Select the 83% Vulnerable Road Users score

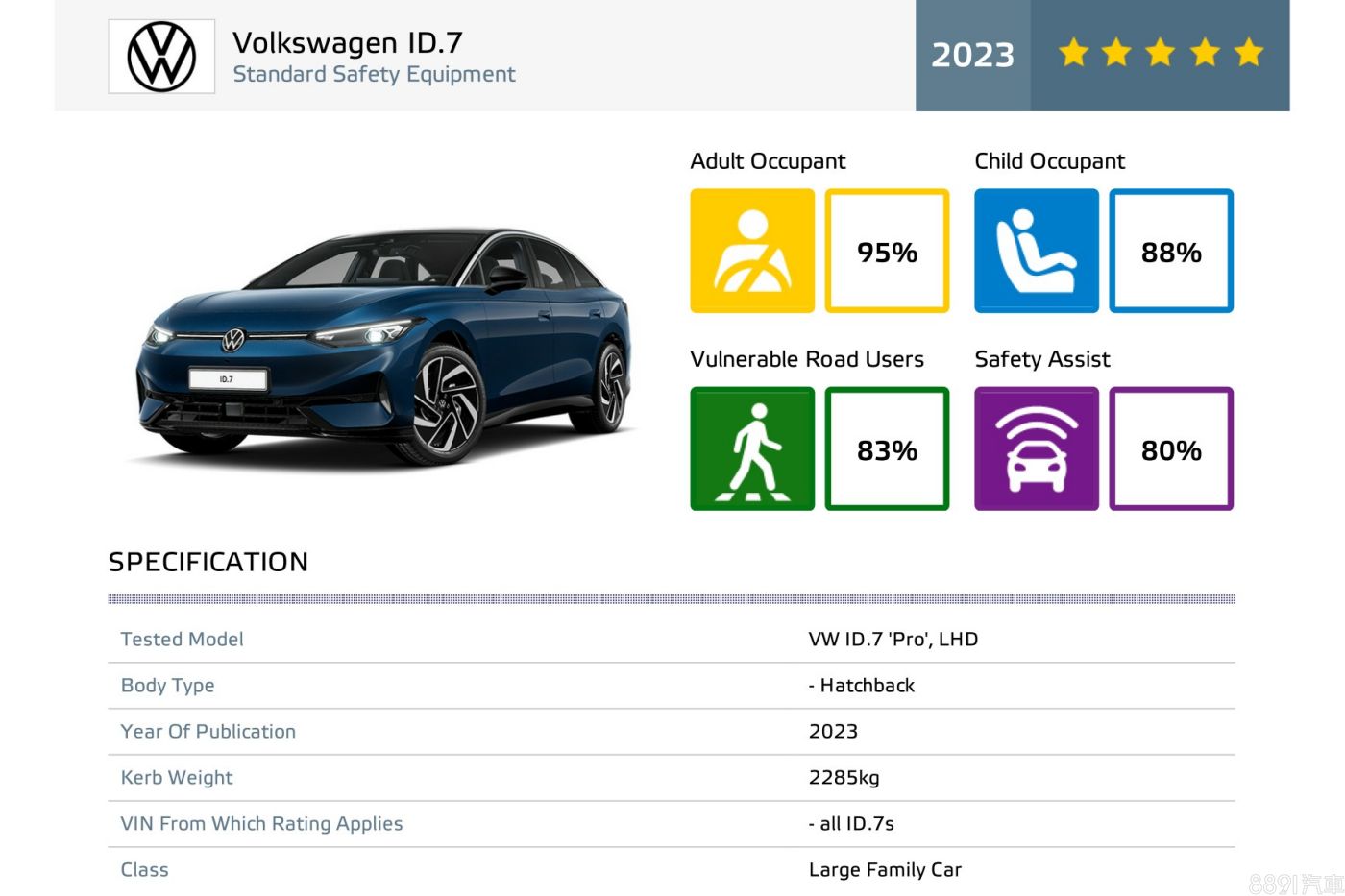tap(887, 449)
